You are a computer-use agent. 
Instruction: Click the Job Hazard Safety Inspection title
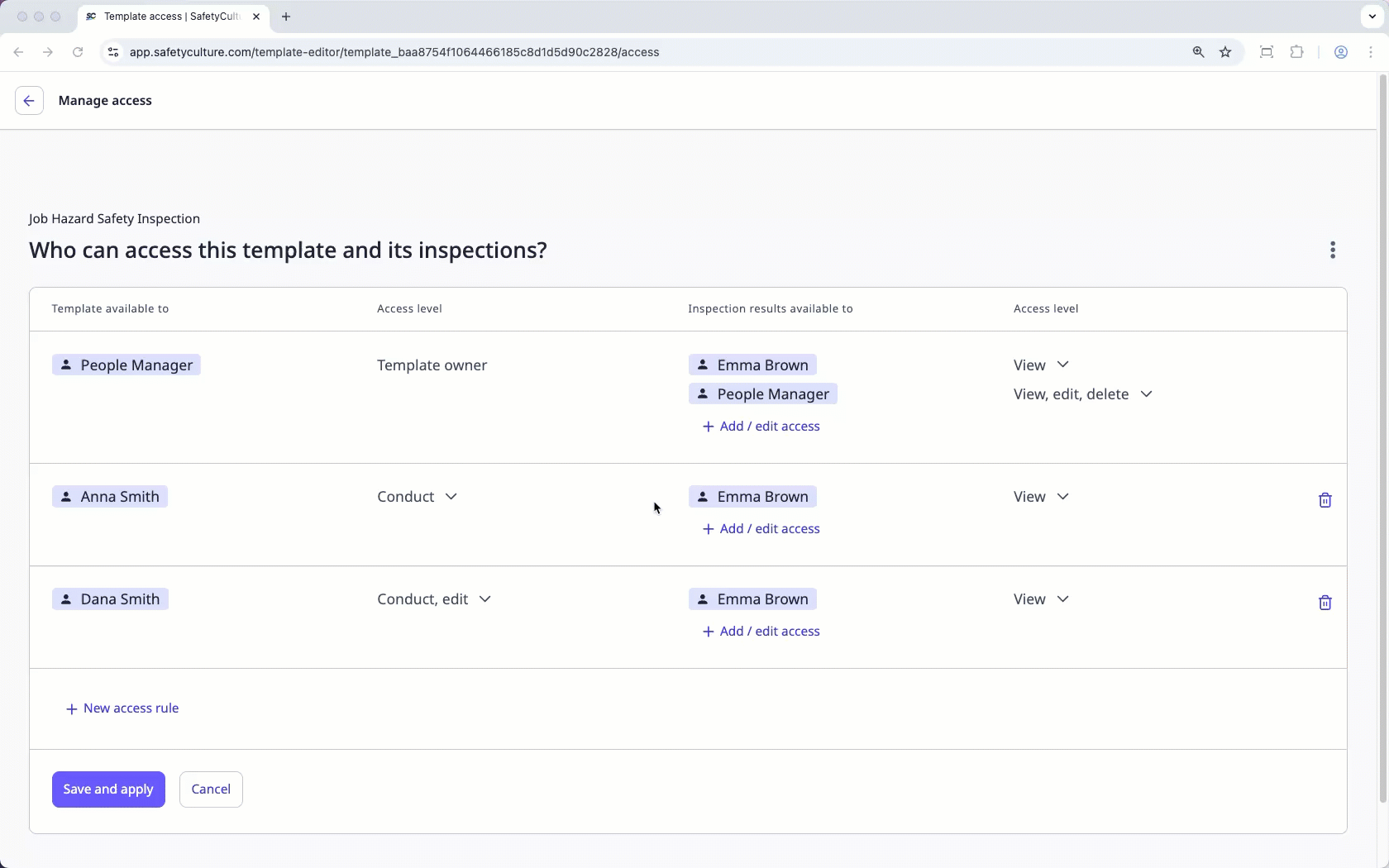coord(114,219)
